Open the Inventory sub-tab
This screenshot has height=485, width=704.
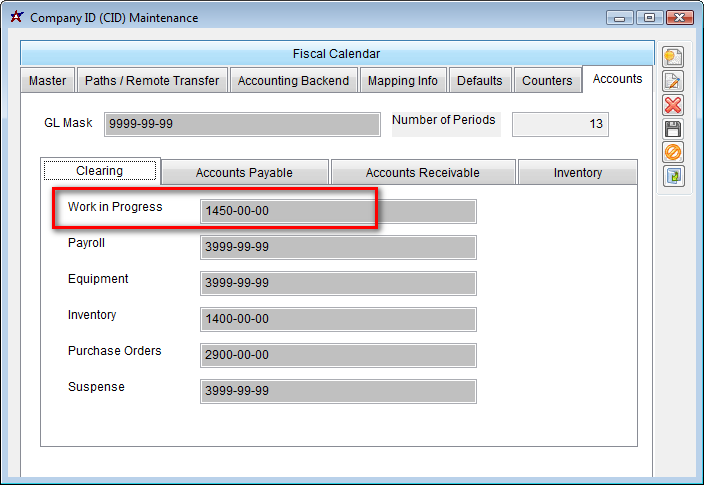coord(577,173)
